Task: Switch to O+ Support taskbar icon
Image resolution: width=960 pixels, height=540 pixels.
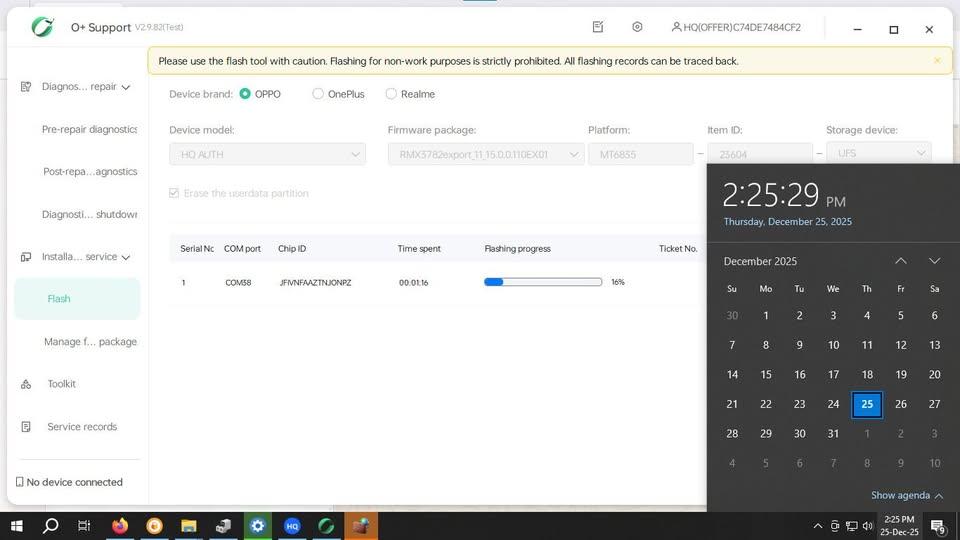Action: [326, 526]
